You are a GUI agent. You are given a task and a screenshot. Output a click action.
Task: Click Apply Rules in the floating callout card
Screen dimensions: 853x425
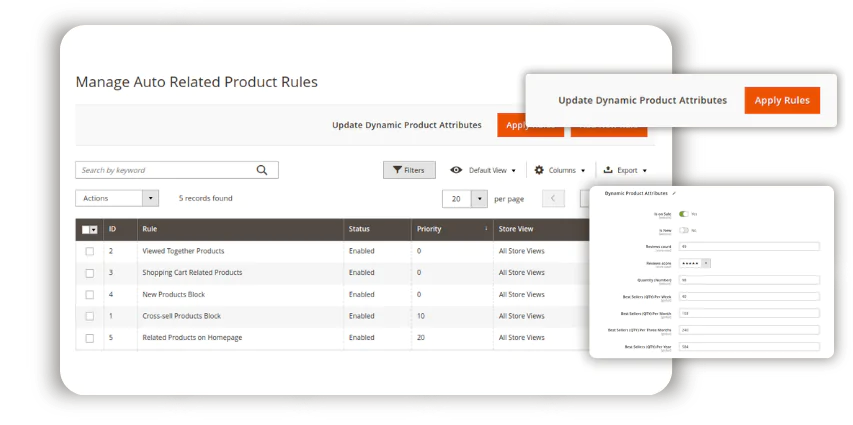pos(782,101)
